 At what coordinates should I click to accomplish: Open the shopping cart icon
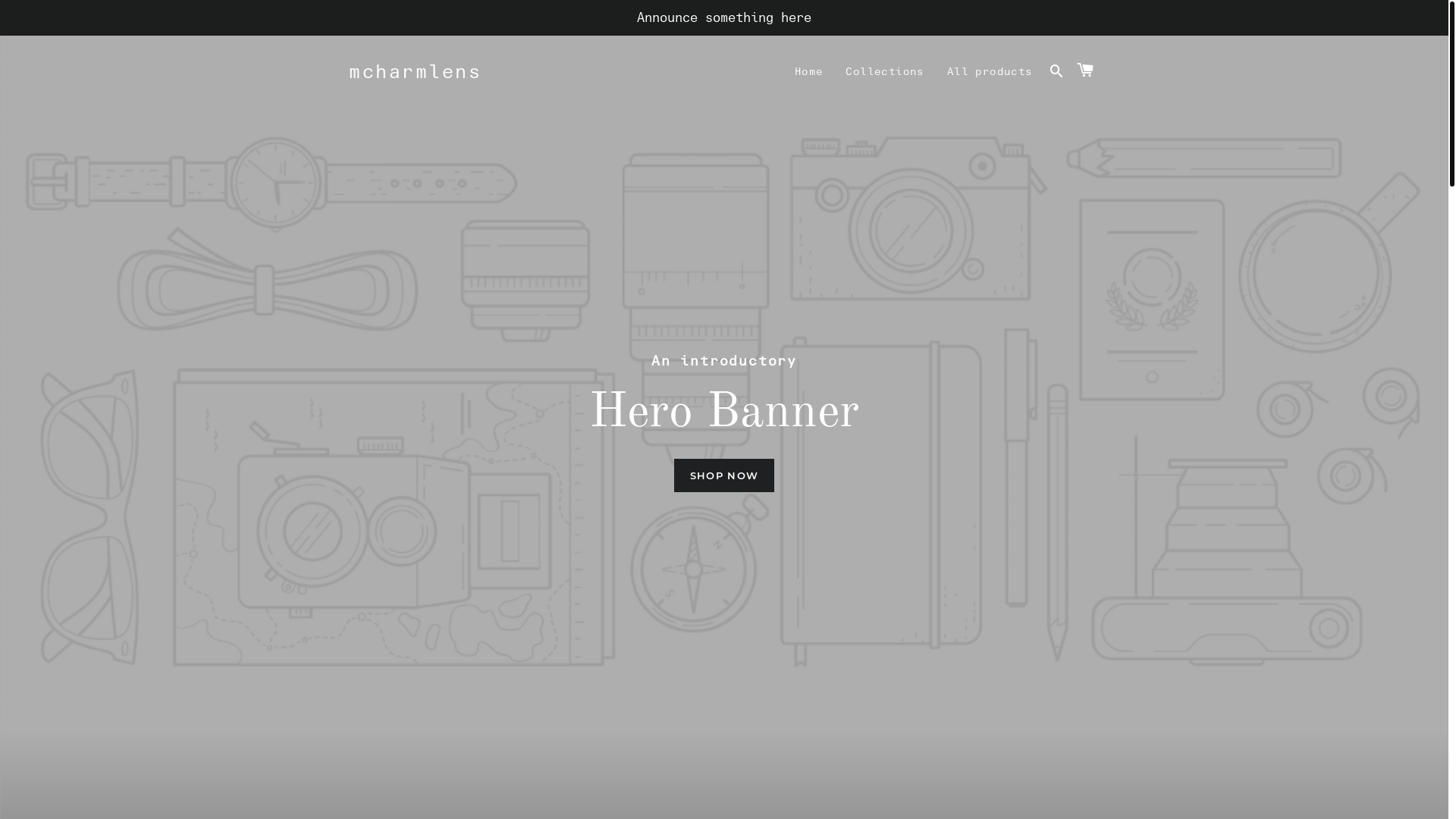(x=1085, y=70)
